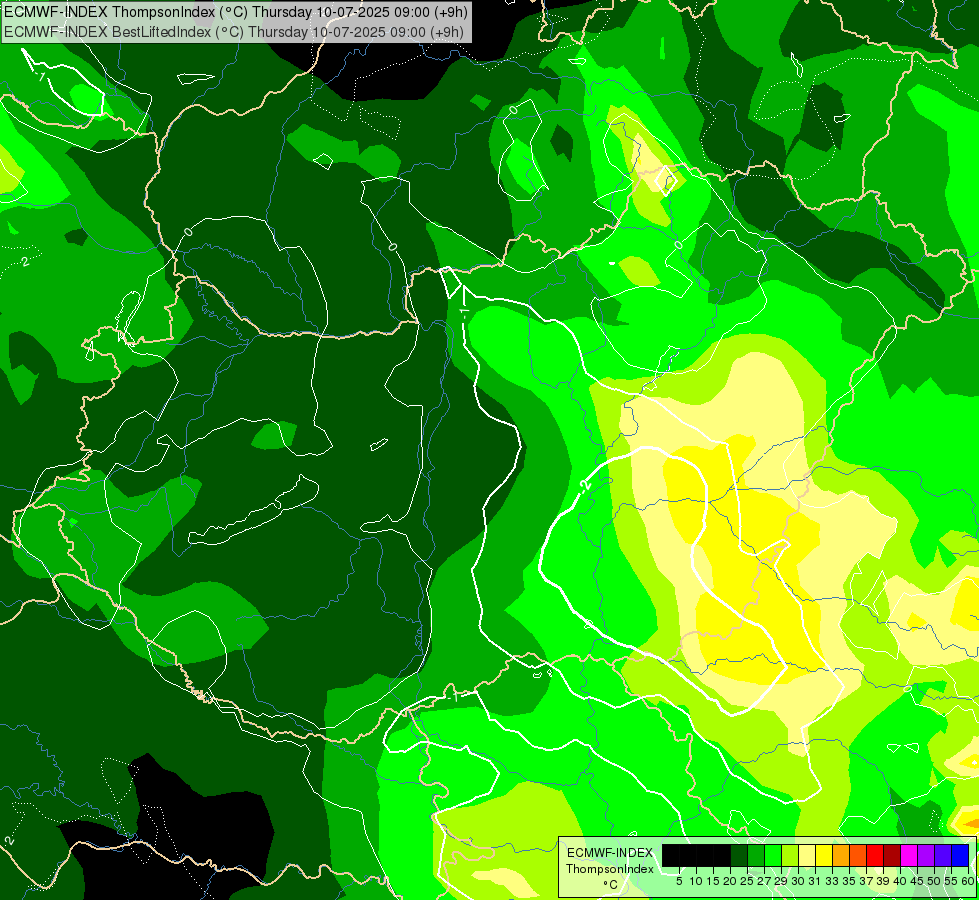
Task: Select the red 37–39 legend swatch
Action: coord(875,856)
